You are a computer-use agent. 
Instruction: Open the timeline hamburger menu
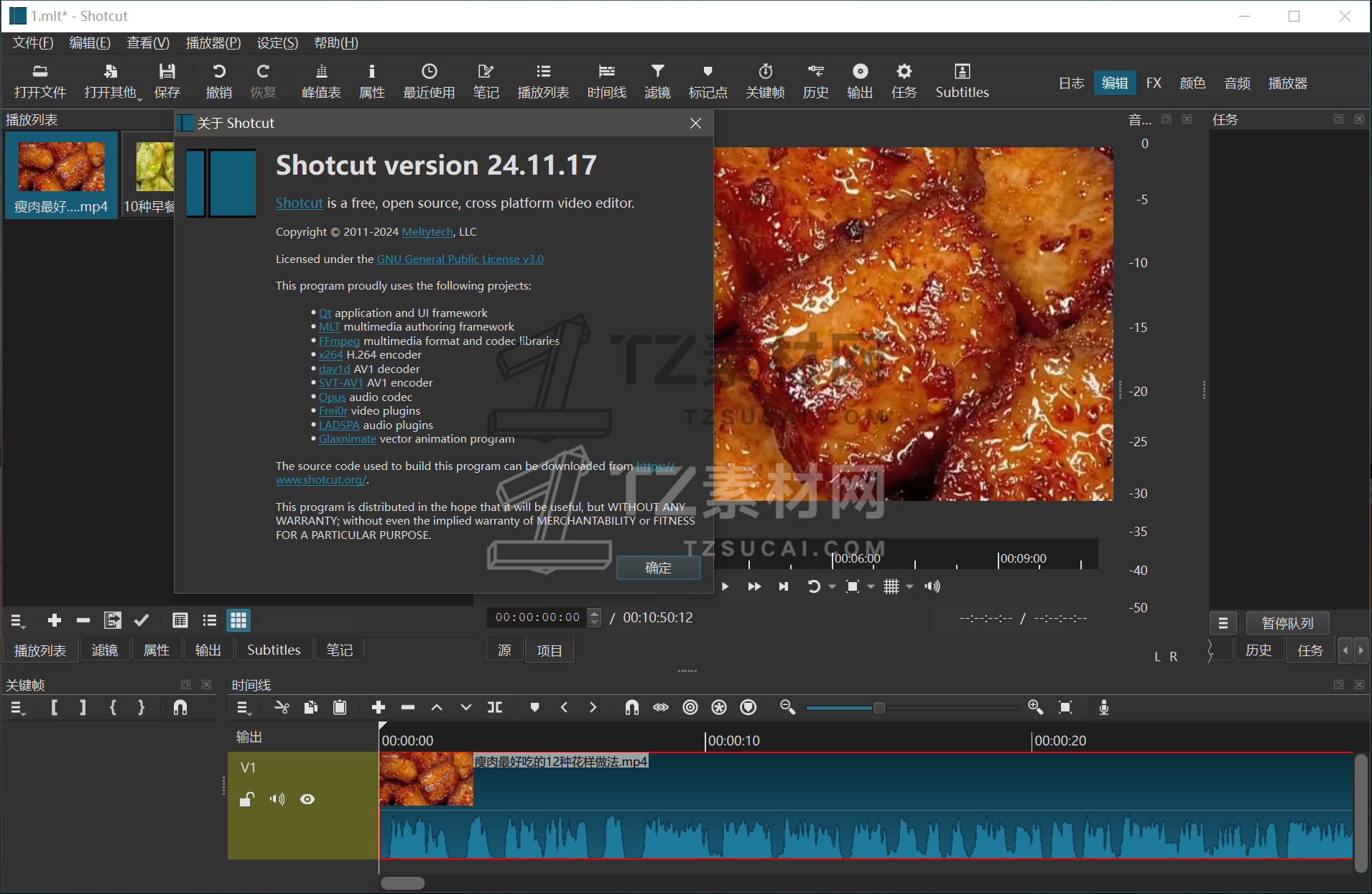pyautogui.click(x=244, y=707)
